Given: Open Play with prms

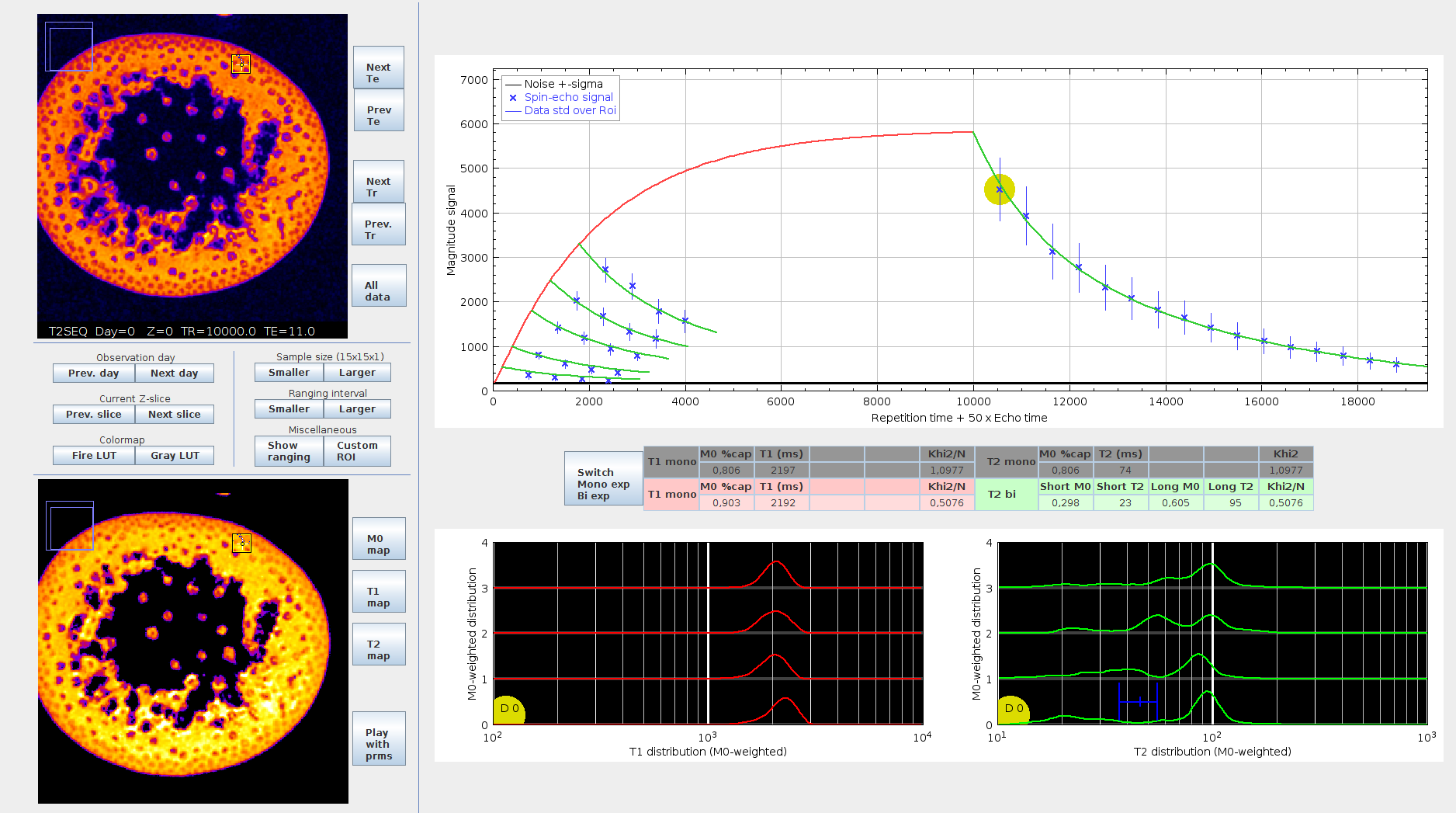Looking at the screenshot, I should point(379,738).
